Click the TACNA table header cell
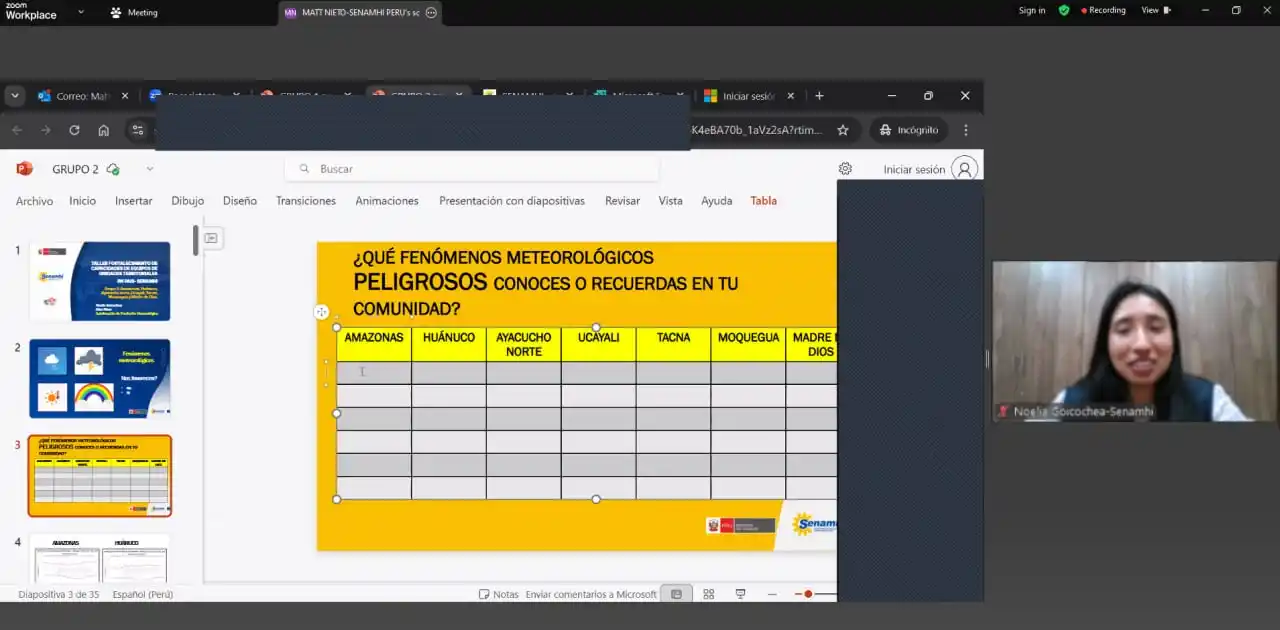Viewport: 1280px width, 630px height. tap(673, 344)
